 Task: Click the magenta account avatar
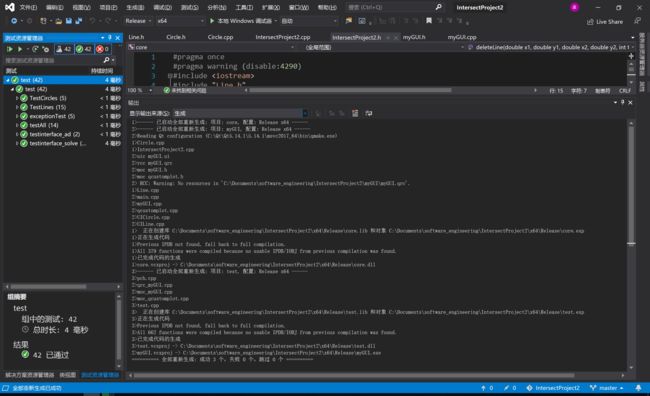coord(574,7)
